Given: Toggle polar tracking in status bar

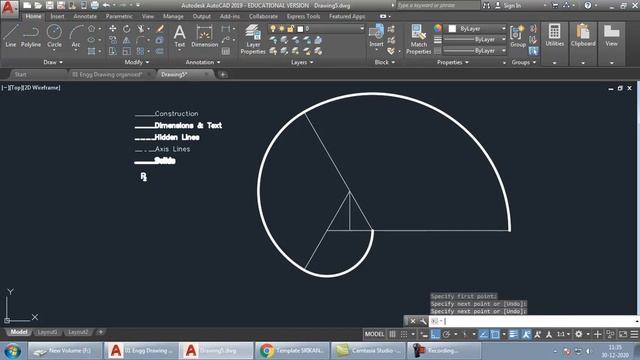Looking at the screenshot, I should coord(446,334).
